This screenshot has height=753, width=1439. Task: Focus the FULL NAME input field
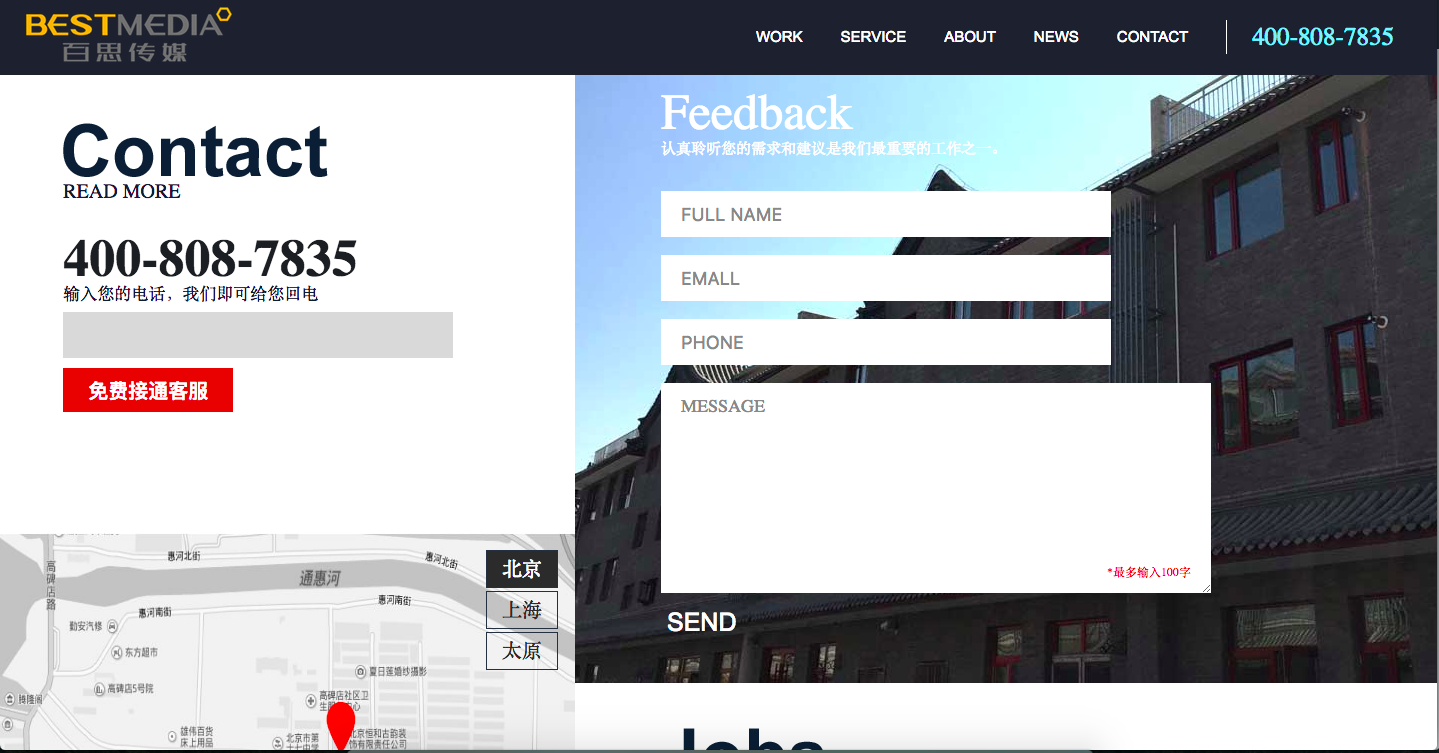pyautogui.click(x=885, y=214)
